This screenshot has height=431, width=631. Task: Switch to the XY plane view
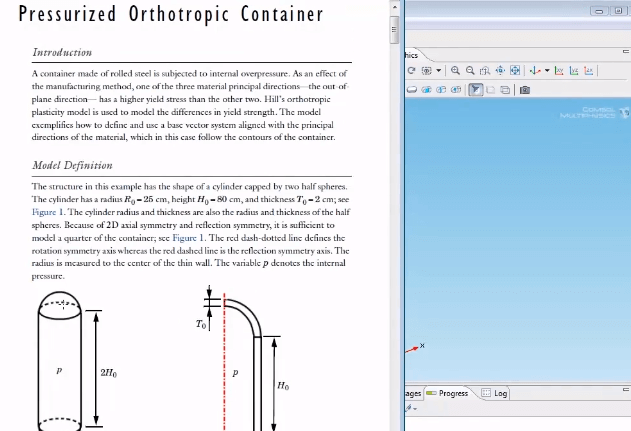pos(560,71)
